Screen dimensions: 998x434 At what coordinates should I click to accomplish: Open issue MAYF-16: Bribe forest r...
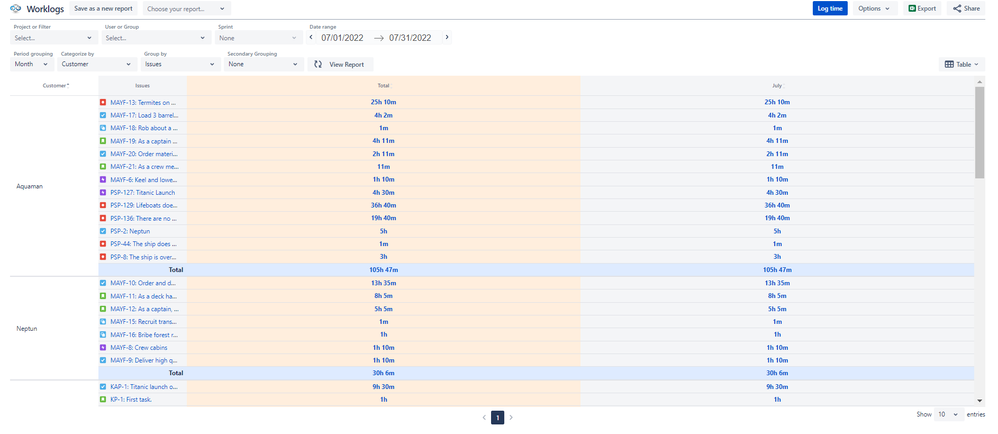click(x=144, y=334)
